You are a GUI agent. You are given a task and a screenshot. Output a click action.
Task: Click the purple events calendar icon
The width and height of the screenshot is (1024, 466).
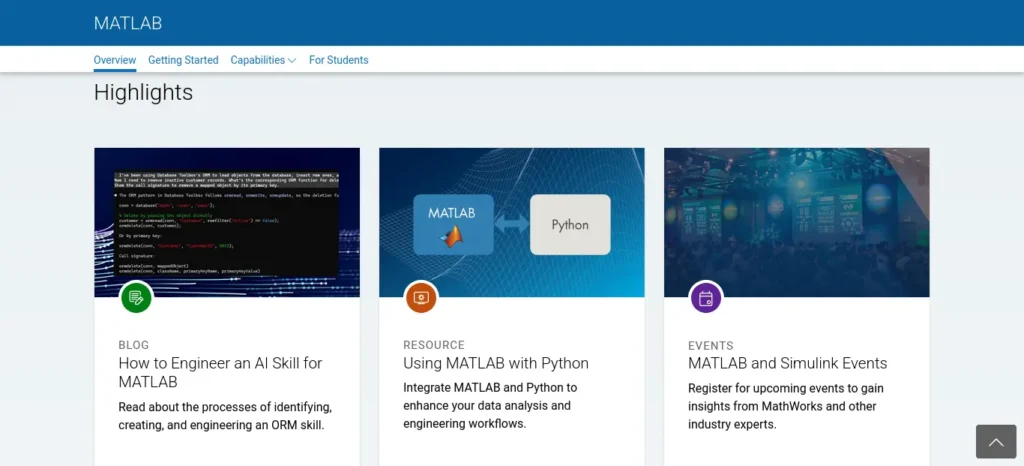coord(706,298)
